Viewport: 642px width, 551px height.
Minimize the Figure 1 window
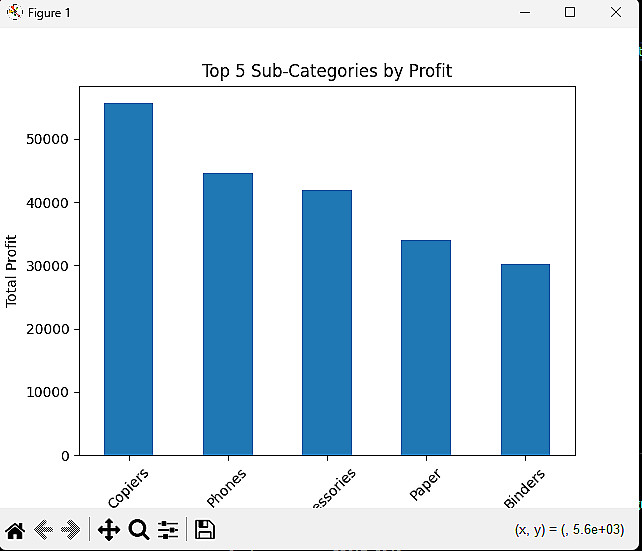point(525,12)
